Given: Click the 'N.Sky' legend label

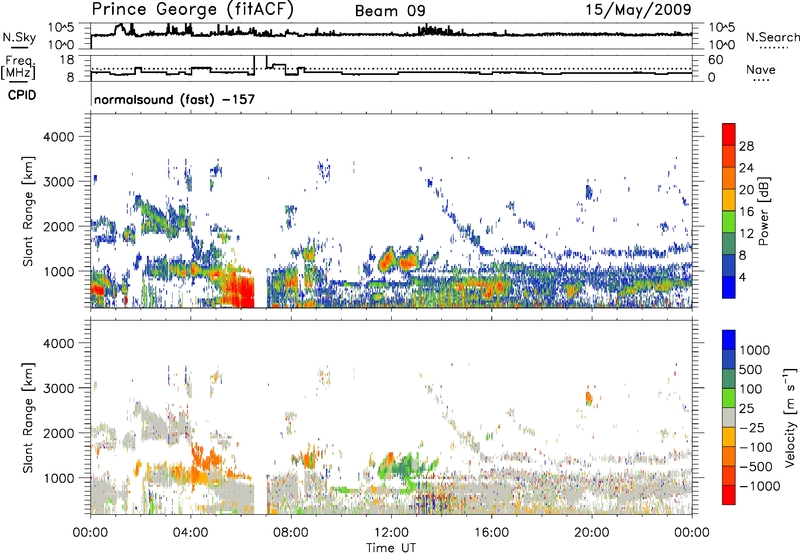Looking at the screenshot, I should (19, 37).
